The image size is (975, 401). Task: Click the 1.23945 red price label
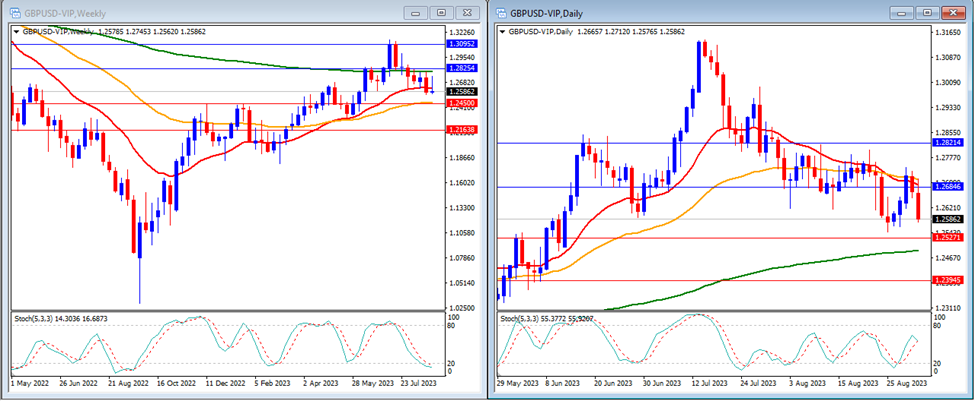click(948, 280)
